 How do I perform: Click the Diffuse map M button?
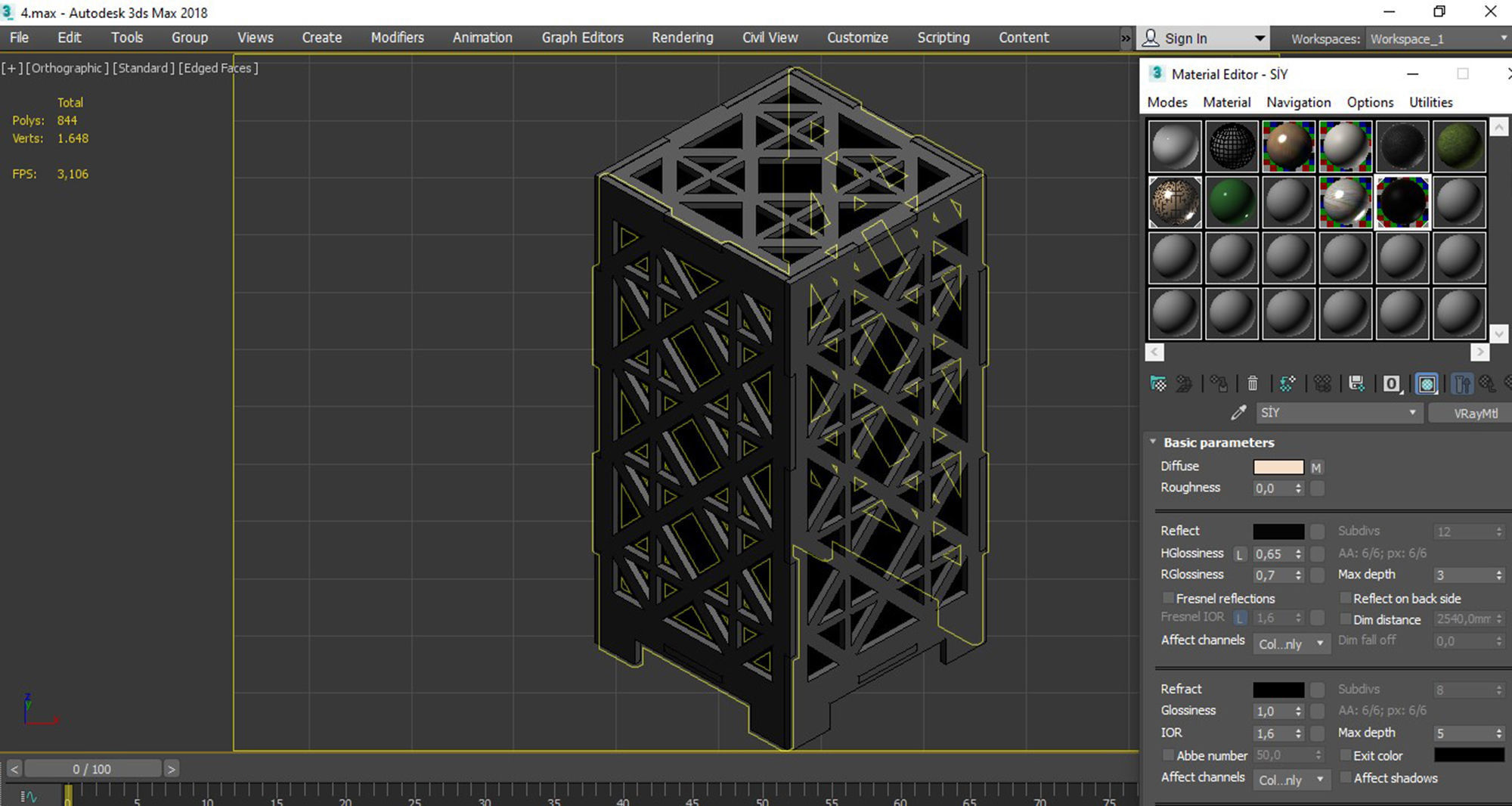1316,467
